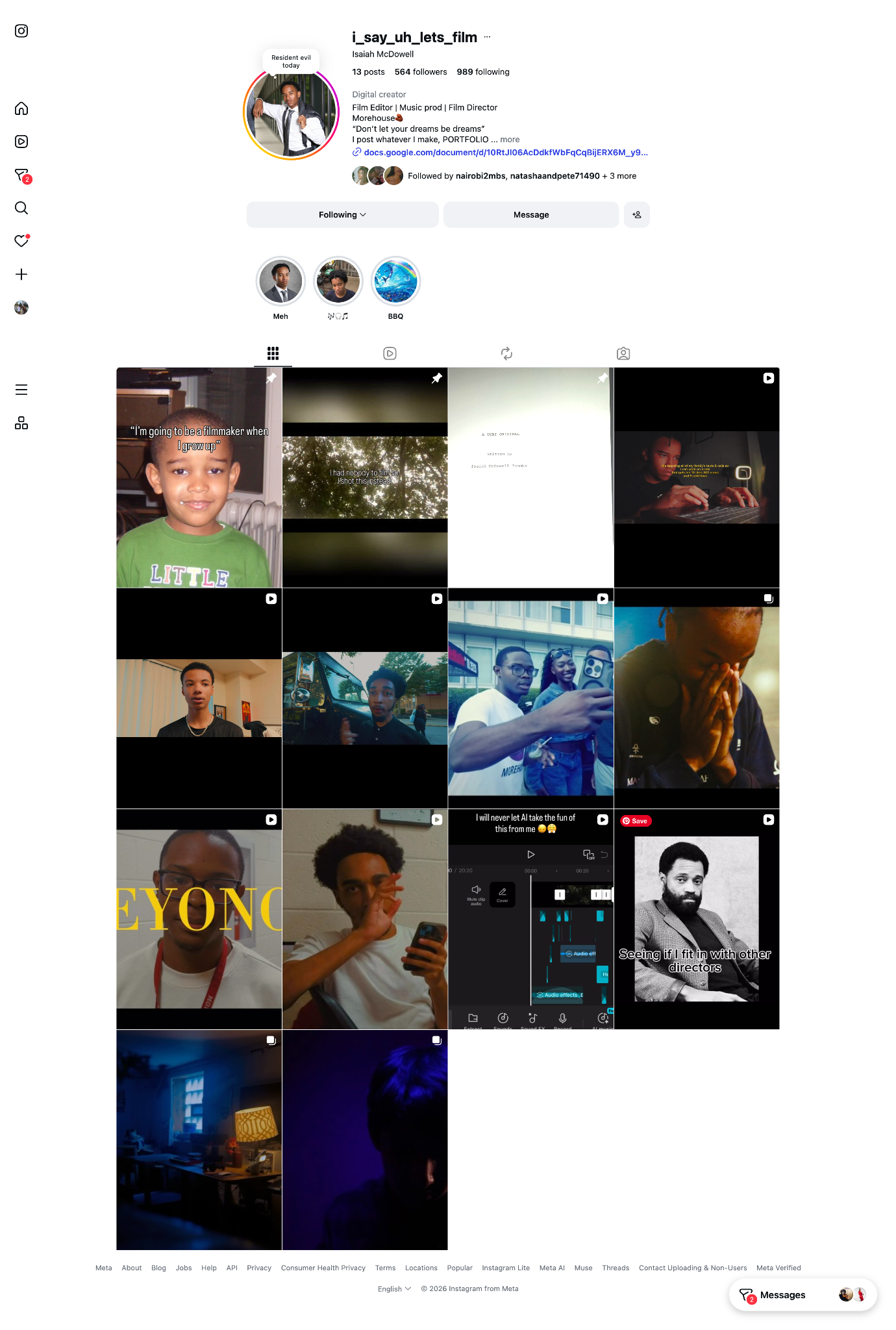The image size is (896, 1330).
Task: Expand bio with the 'more' link
Action: click(x=510, y=140)
